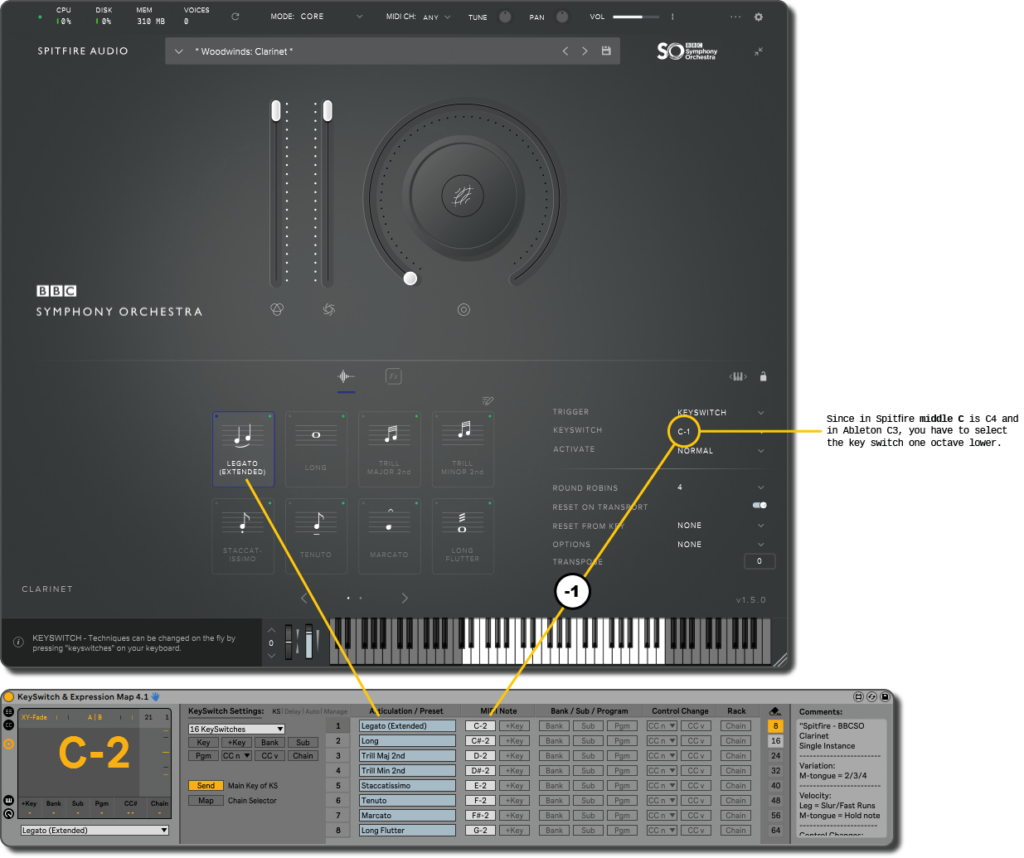Image resolution: width=1024 pixels, height=858 pixels.
Task: Select the Legato (Extended) technique
Action: coord(243,449)
